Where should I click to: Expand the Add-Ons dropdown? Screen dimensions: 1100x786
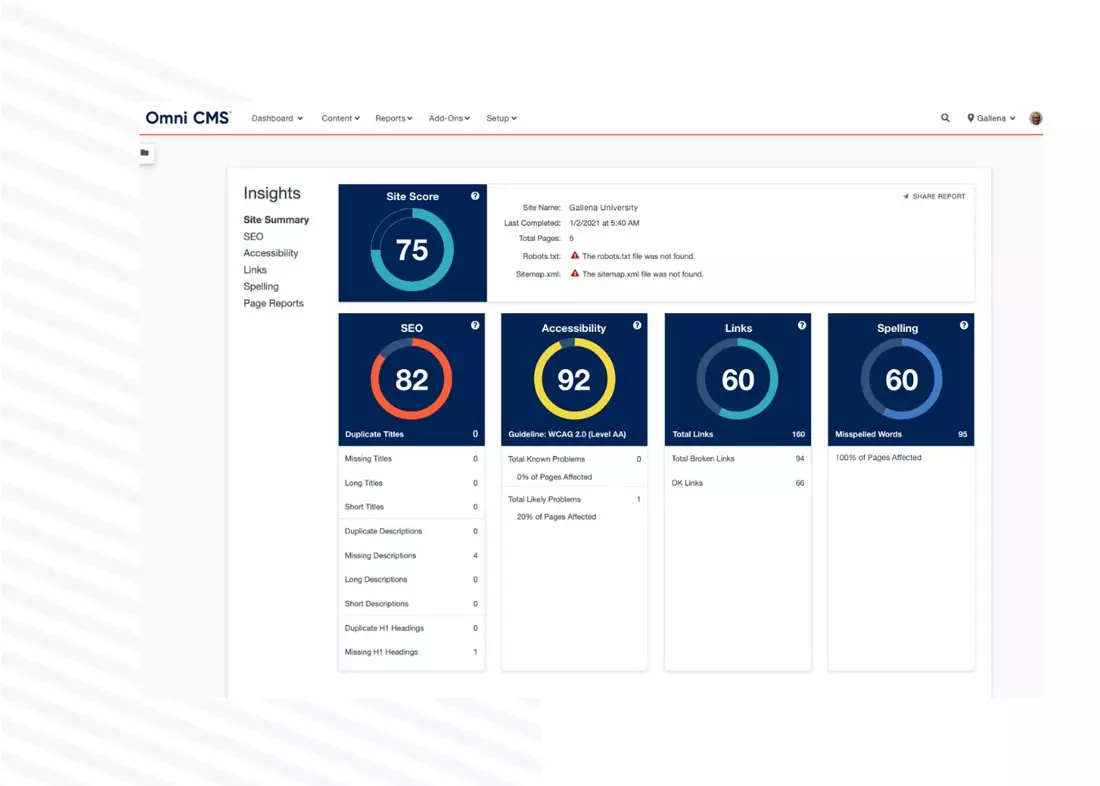[449, 118]
